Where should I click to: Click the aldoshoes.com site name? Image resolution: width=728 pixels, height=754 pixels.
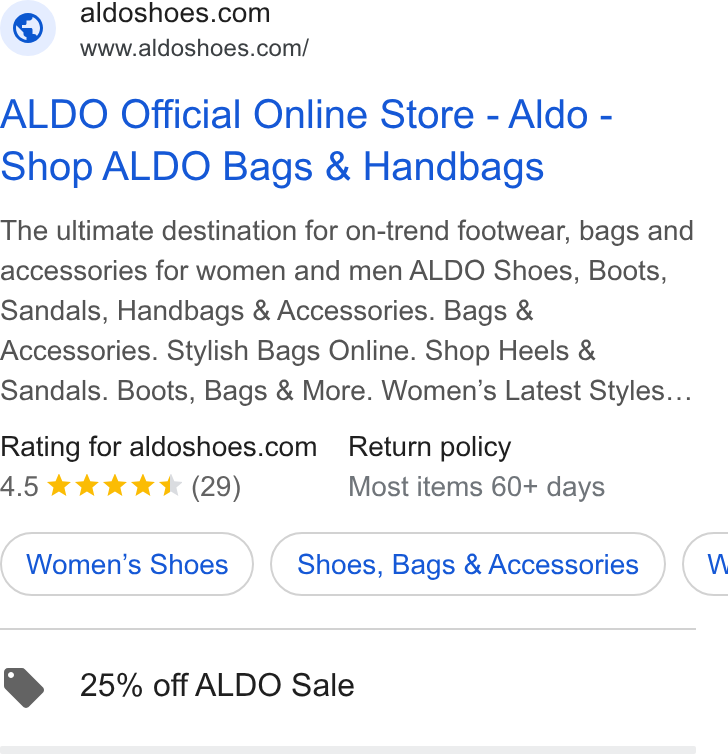click(x=175, y=13)
